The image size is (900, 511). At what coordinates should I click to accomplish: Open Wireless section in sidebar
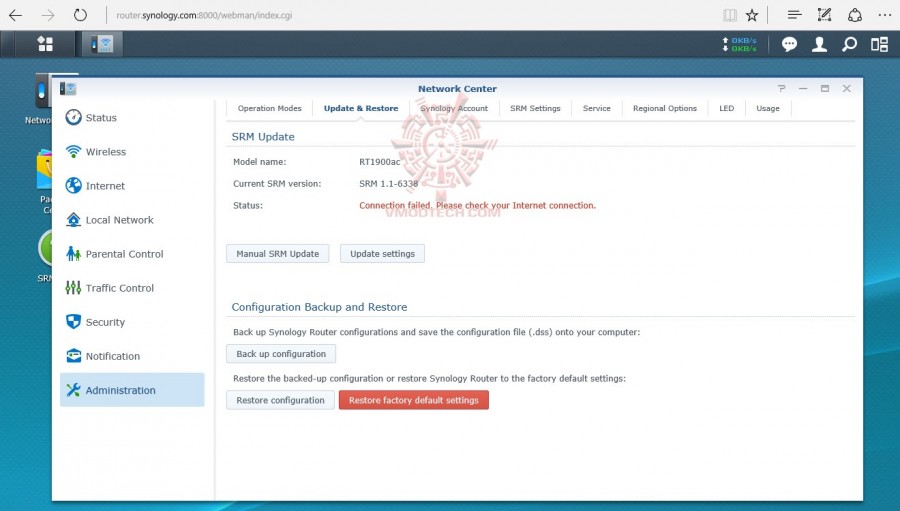pyautogui.click(x=132, y=152)
